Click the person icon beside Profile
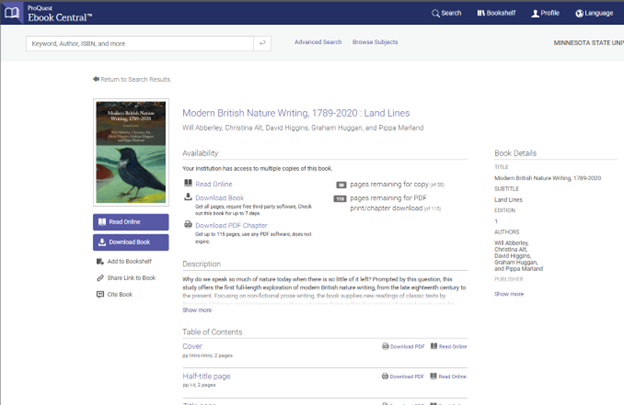 coord(535,14)
